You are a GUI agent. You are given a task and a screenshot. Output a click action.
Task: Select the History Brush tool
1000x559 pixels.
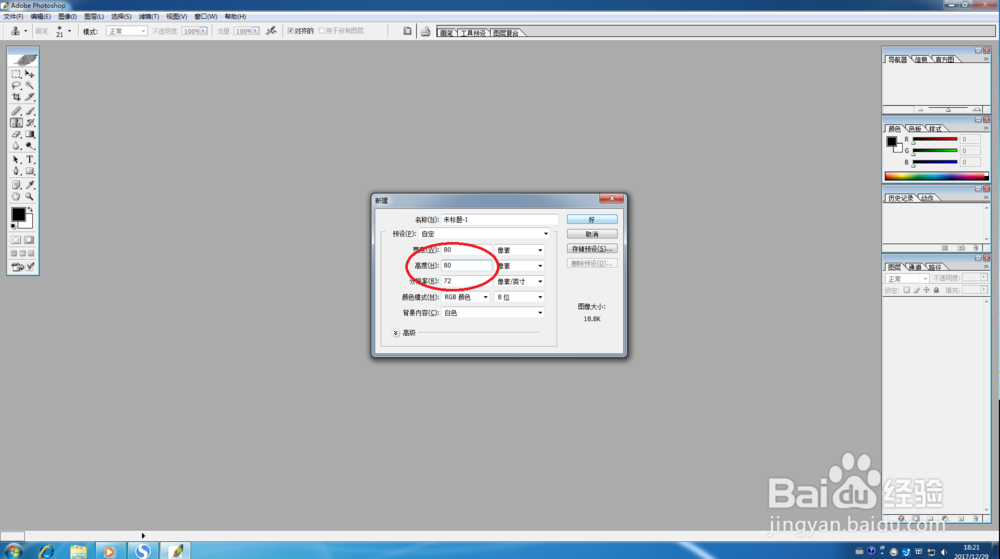(29, 122)
